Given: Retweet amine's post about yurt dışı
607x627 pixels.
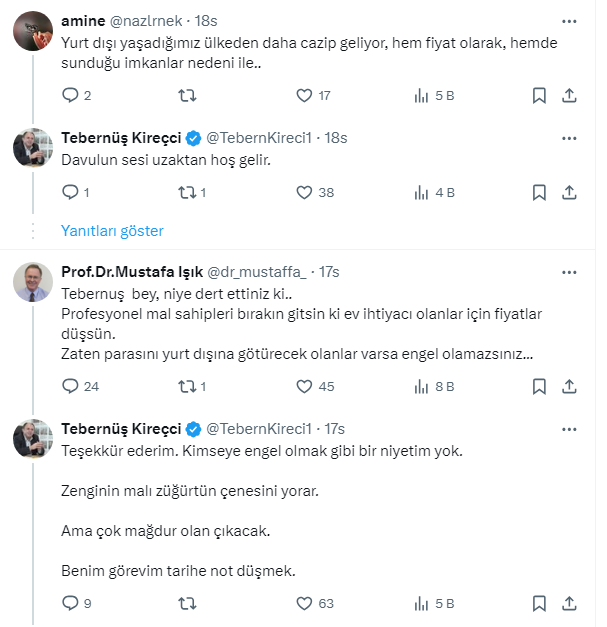Looking at the screenshot, I should point(186,96).
